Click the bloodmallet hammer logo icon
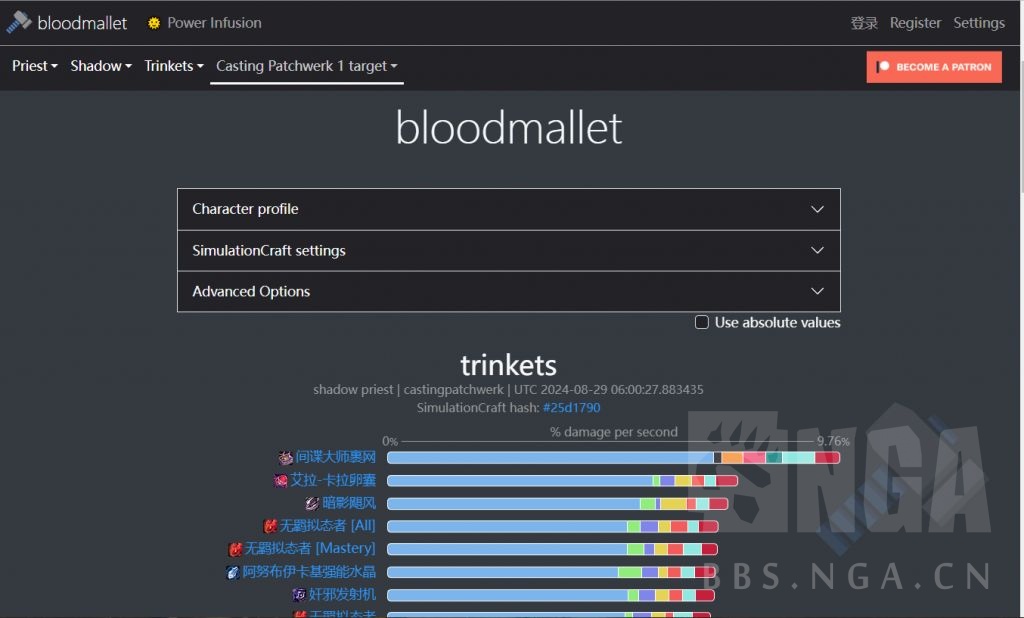 [19, 22]
